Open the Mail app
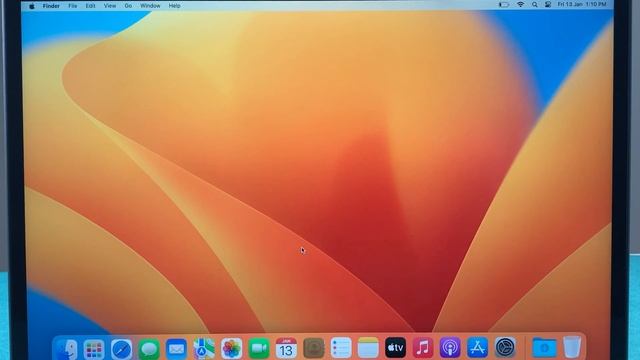The width and height of the screenshot is (640, 360). pos(176,349)
